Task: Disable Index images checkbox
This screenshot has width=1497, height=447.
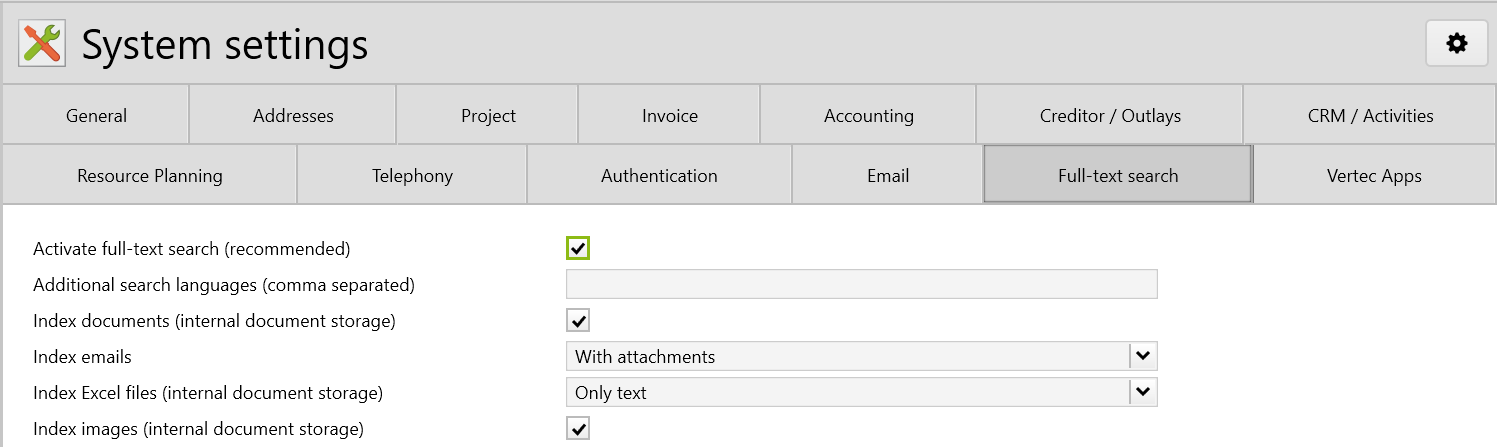Action: (x=578, y=429)
